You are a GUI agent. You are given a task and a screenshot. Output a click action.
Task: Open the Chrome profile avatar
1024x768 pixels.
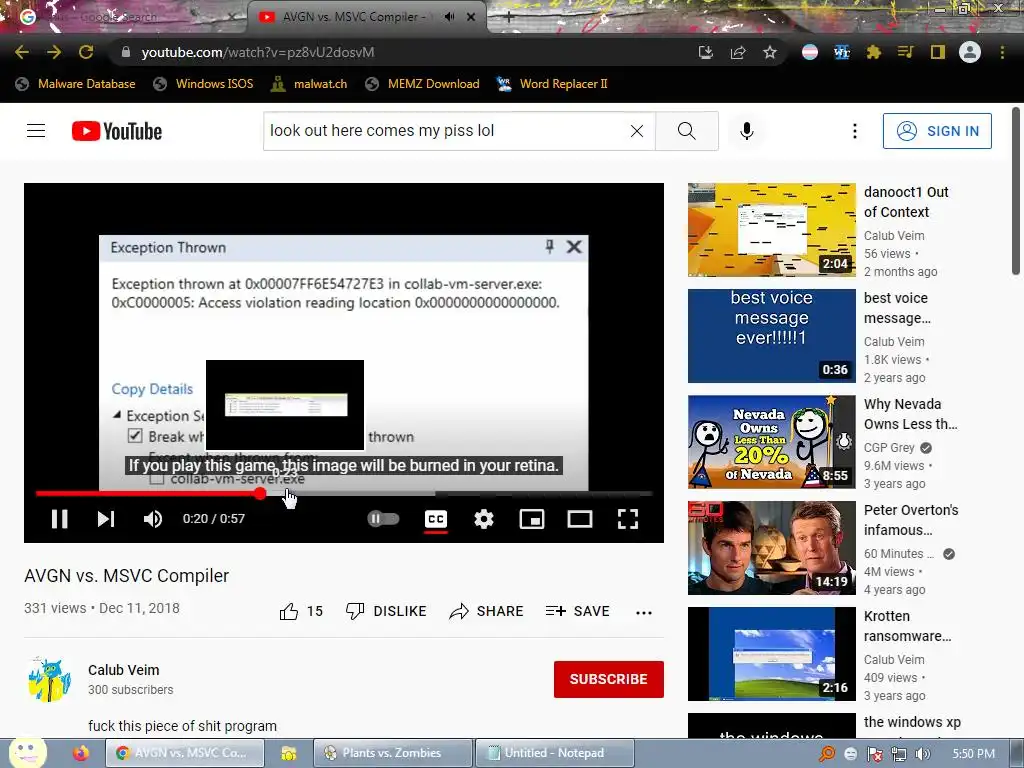tap(970, 52)
